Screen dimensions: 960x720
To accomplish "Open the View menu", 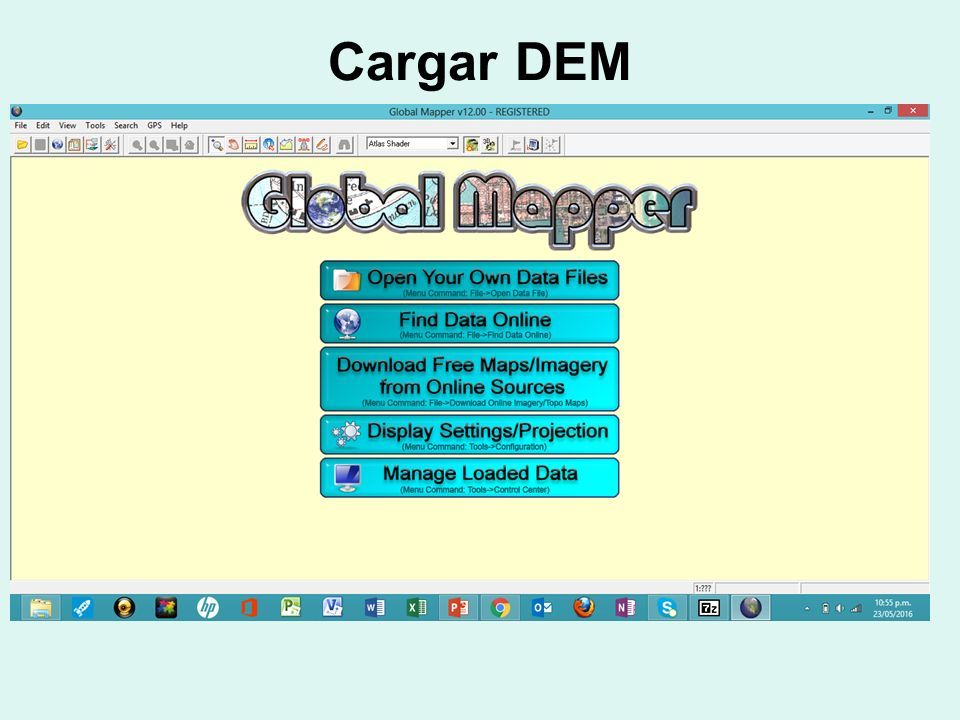I will [x=67, y=126].
